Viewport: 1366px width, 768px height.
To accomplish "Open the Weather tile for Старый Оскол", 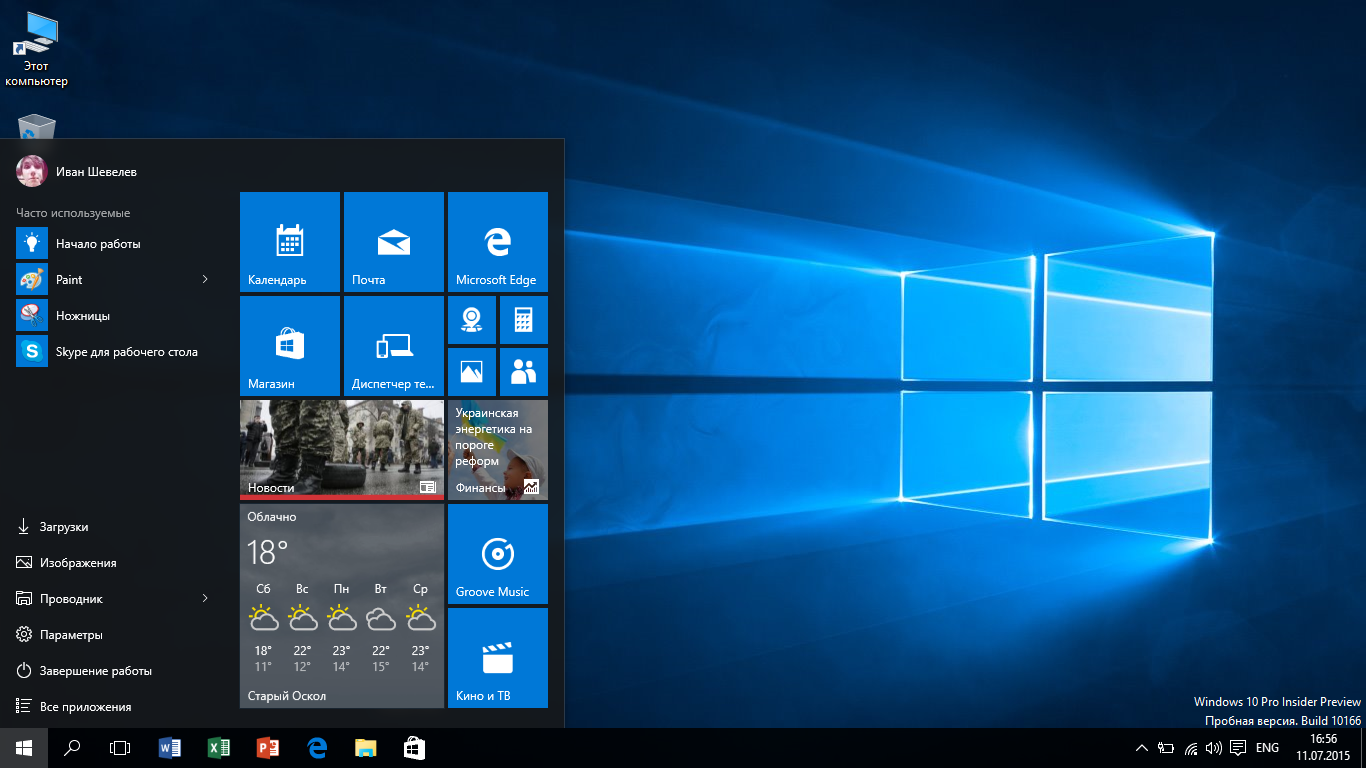I will pos(342,606).
